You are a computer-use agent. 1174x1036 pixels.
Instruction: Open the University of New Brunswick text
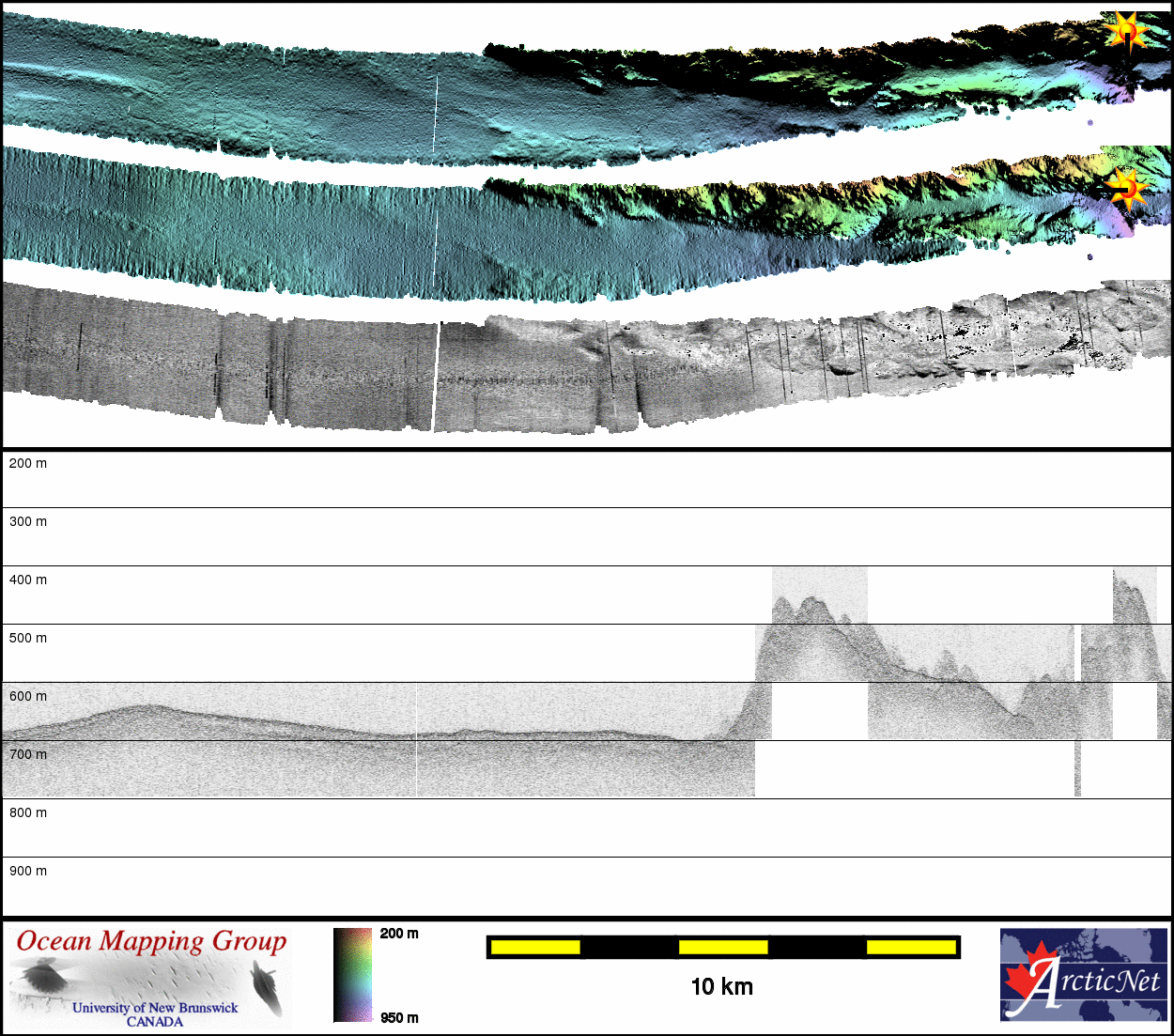point(155,1007)
